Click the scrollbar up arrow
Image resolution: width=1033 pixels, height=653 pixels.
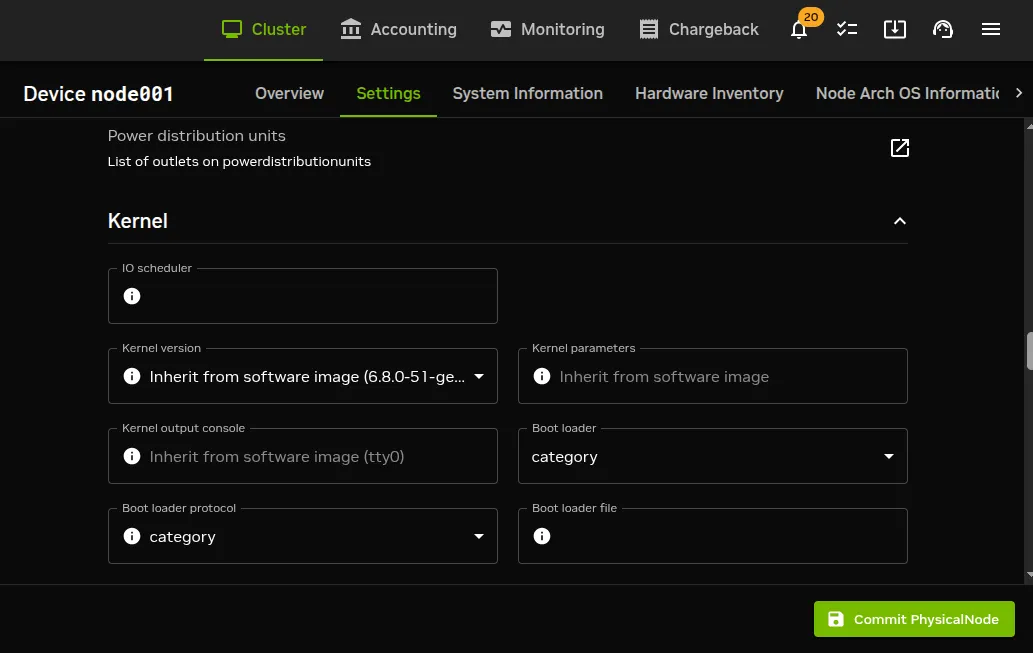point(1029,126)
